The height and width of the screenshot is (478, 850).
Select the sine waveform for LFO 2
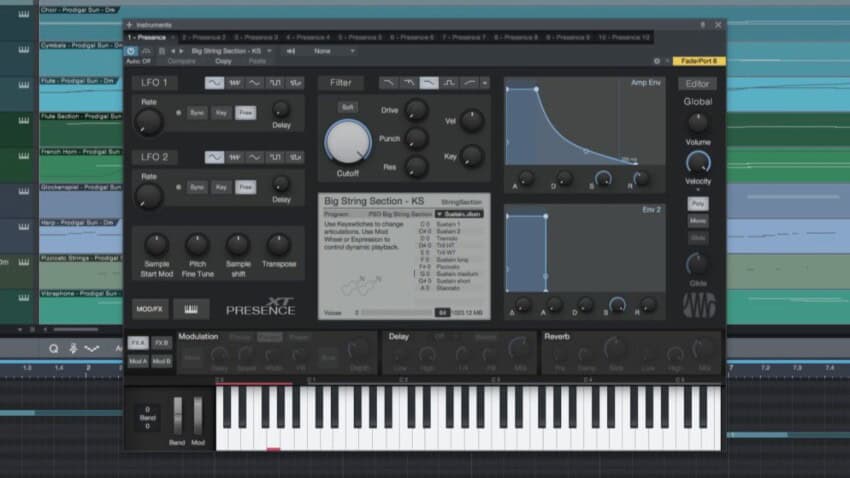coord(214,157)
